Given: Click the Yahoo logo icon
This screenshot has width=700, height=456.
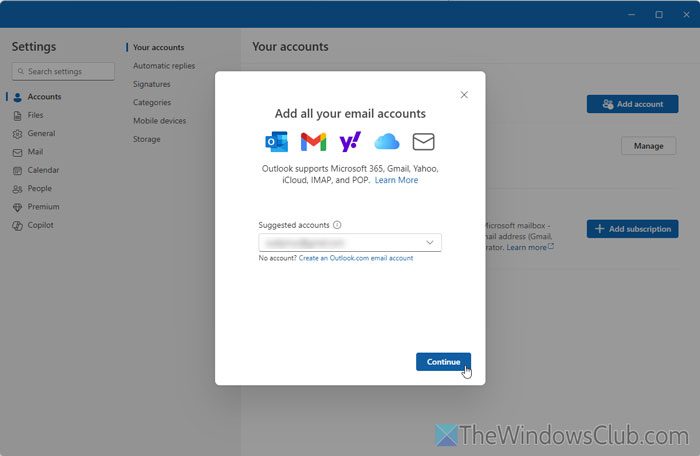Looking at the screenshot, I should coord(350,142).
